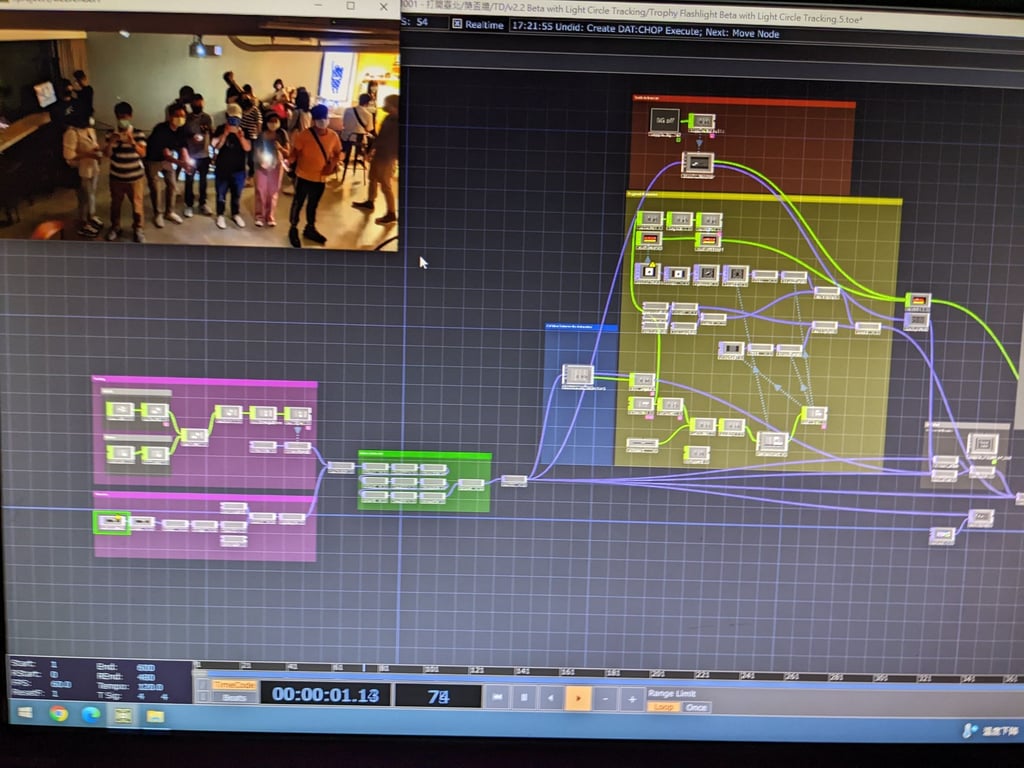Step back one frame with minus button

605,699
